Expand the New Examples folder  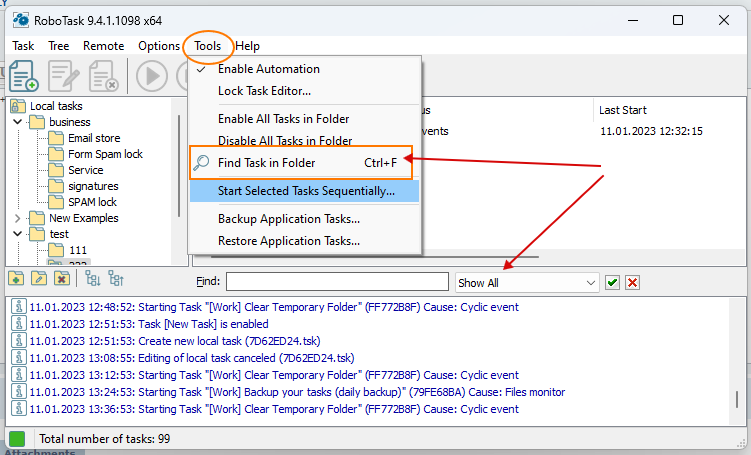[18, 218]
